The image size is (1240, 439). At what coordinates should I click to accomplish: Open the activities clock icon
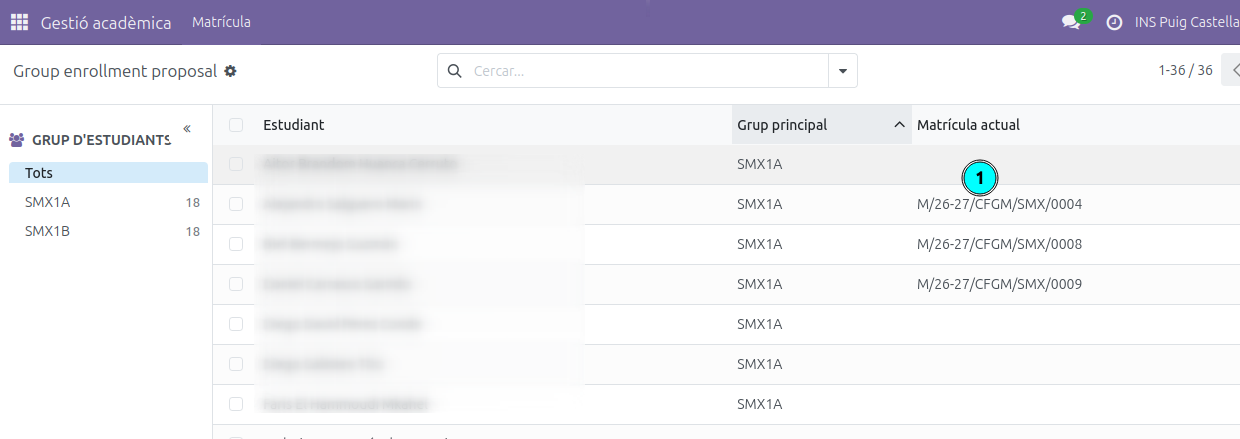[1114, 22]
